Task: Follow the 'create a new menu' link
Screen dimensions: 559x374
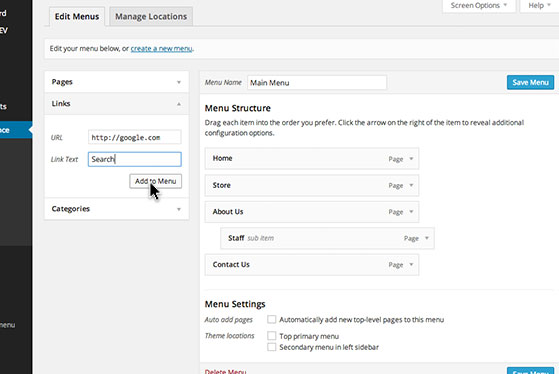Action: pos(161,48)
